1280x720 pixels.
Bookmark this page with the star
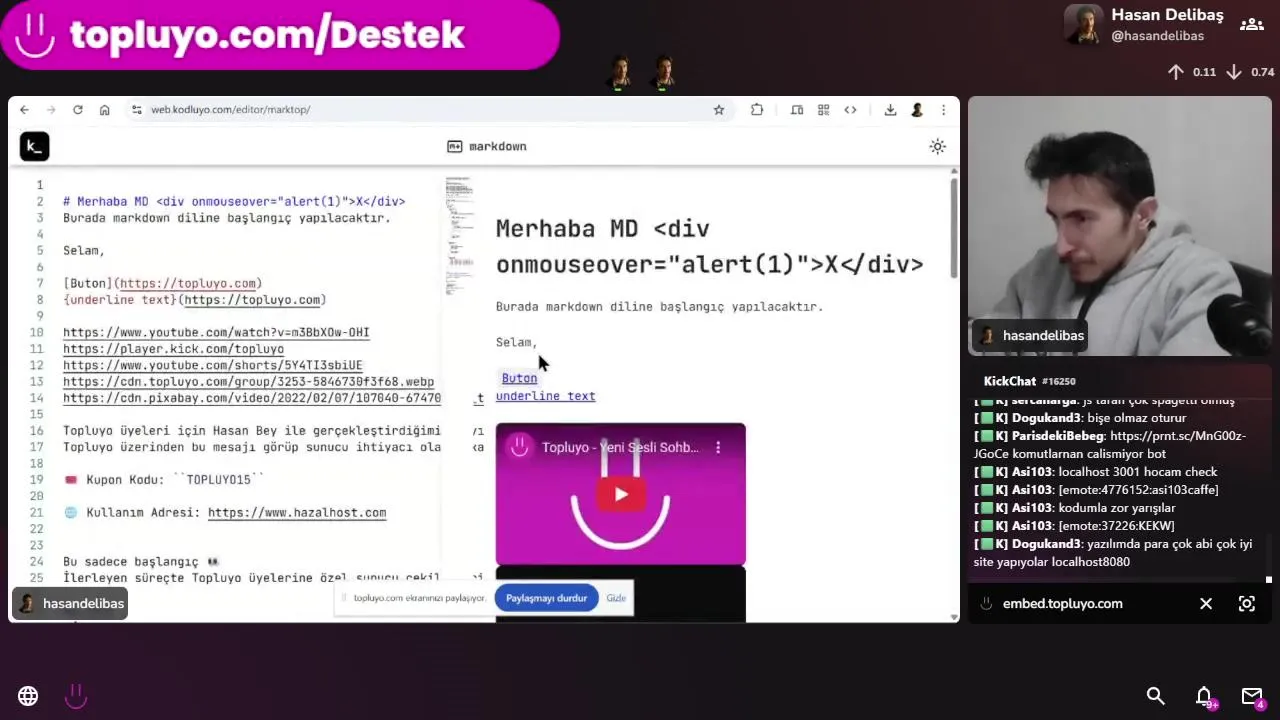click(719, 110)
